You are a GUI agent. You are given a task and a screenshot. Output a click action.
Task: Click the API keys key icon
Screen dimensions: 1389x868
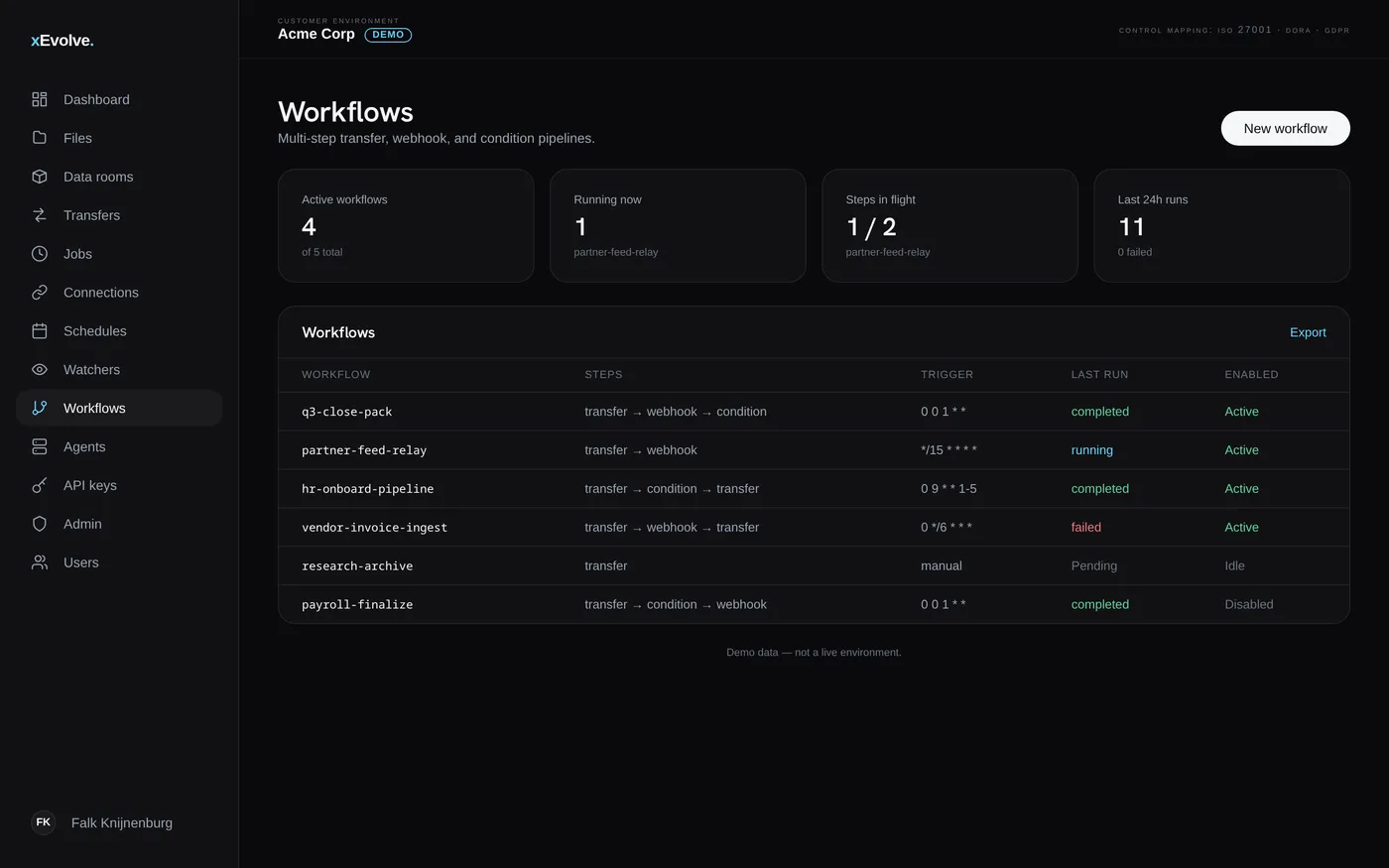[40, 485]
